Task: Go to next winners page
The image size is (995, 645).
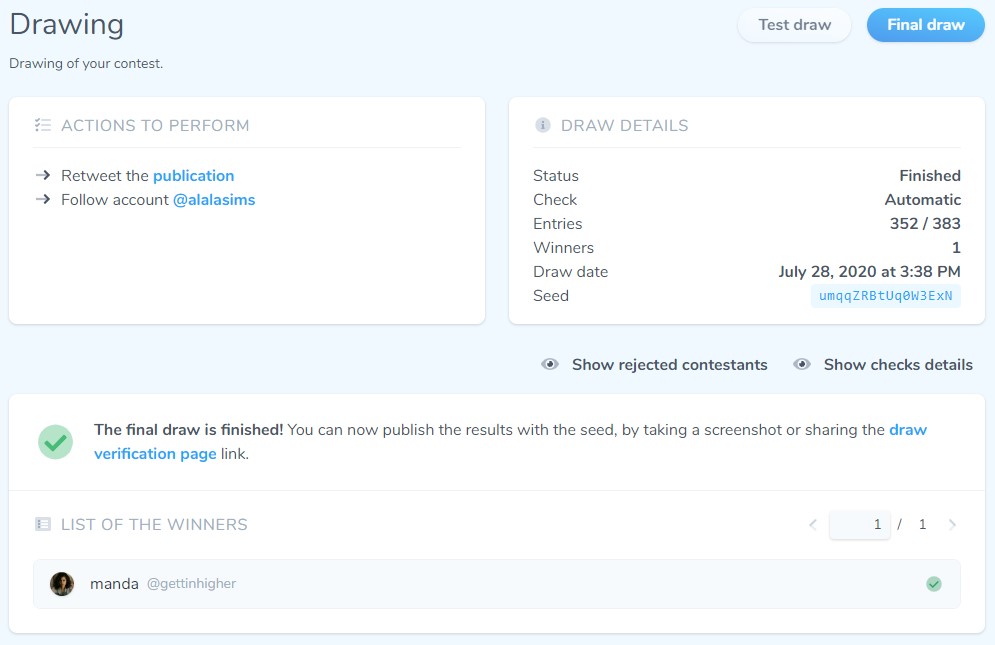Action: (x=952, y=524)
